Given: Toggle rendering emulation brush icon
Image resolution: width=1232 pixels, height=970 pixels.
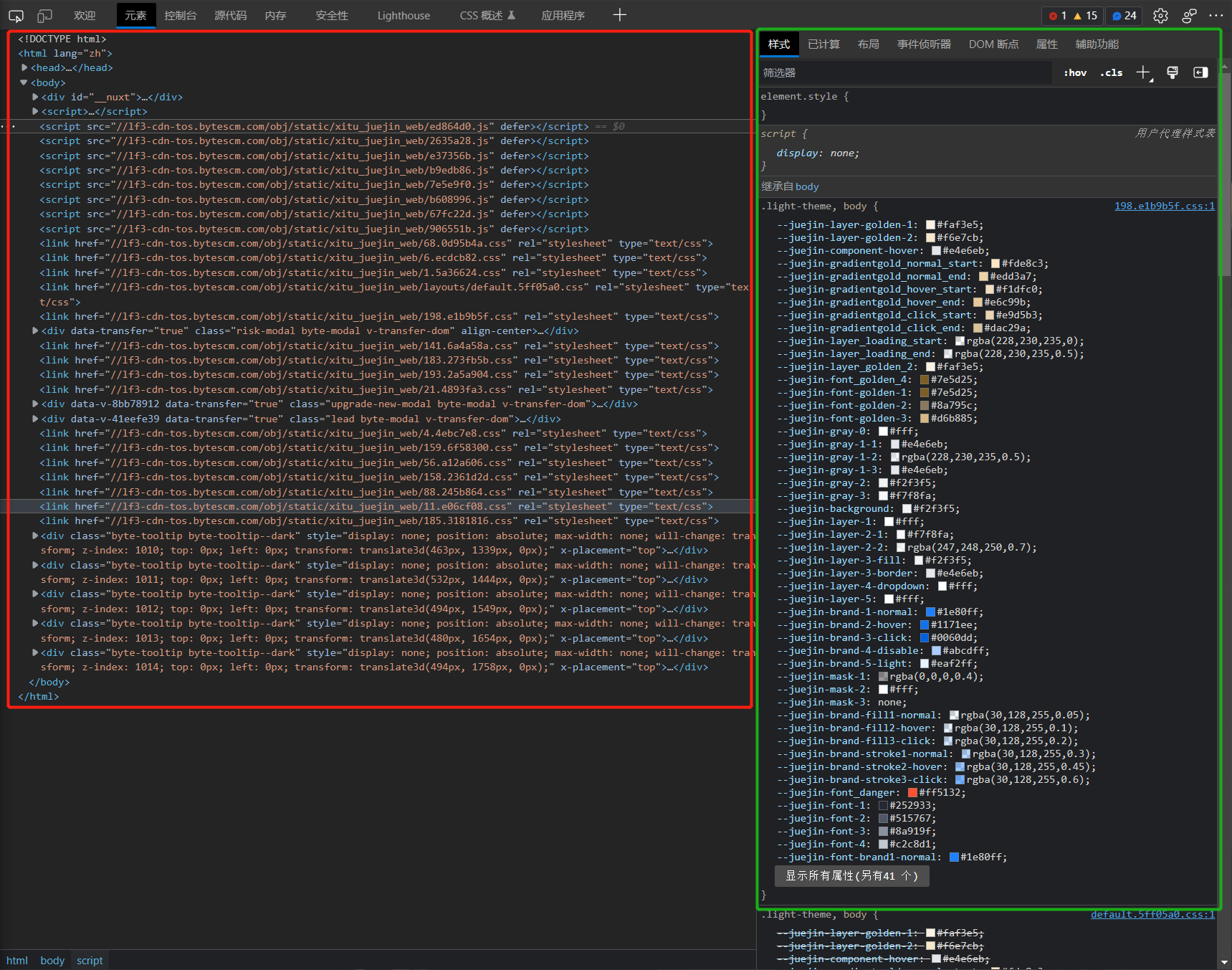Looking at the screenshot, I should [1173, 72].
